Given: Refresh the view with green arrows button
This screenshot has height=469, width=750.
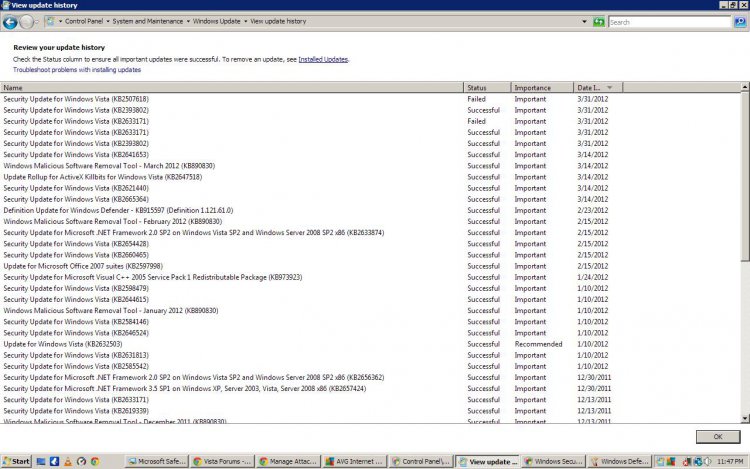Looking at the screenshot, I should [x=598, y=22].
